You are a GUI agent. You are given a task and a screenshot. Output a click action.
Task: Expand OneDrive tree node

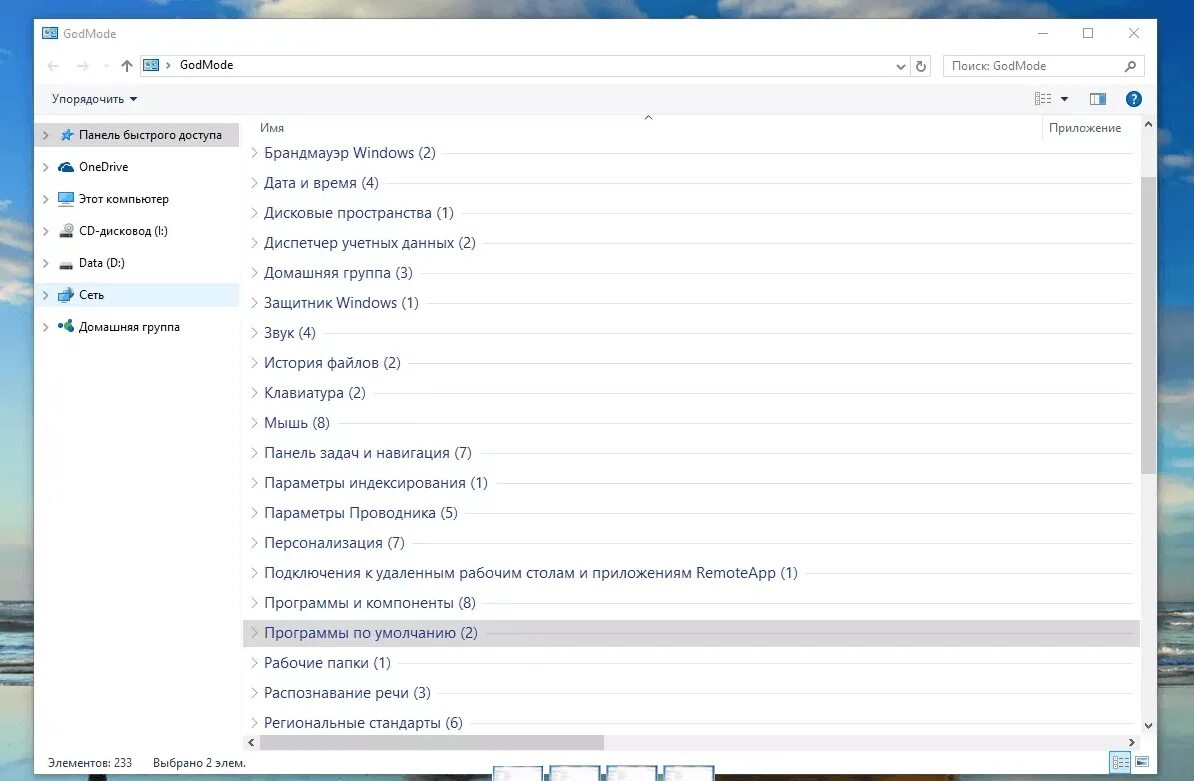[x=46, y=167]
